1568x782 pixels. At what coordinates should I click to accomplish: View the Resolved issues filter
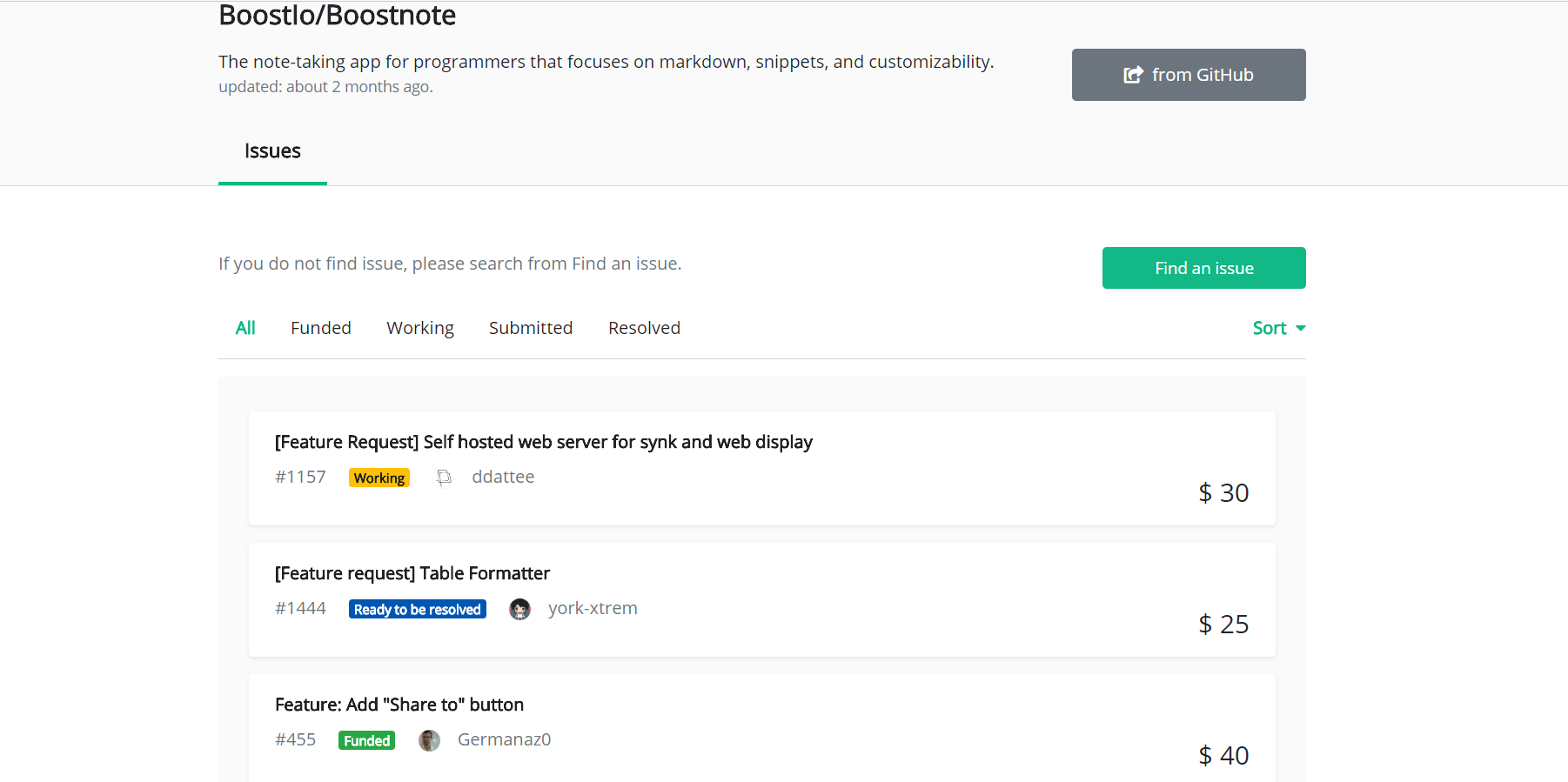click(644, 328)
